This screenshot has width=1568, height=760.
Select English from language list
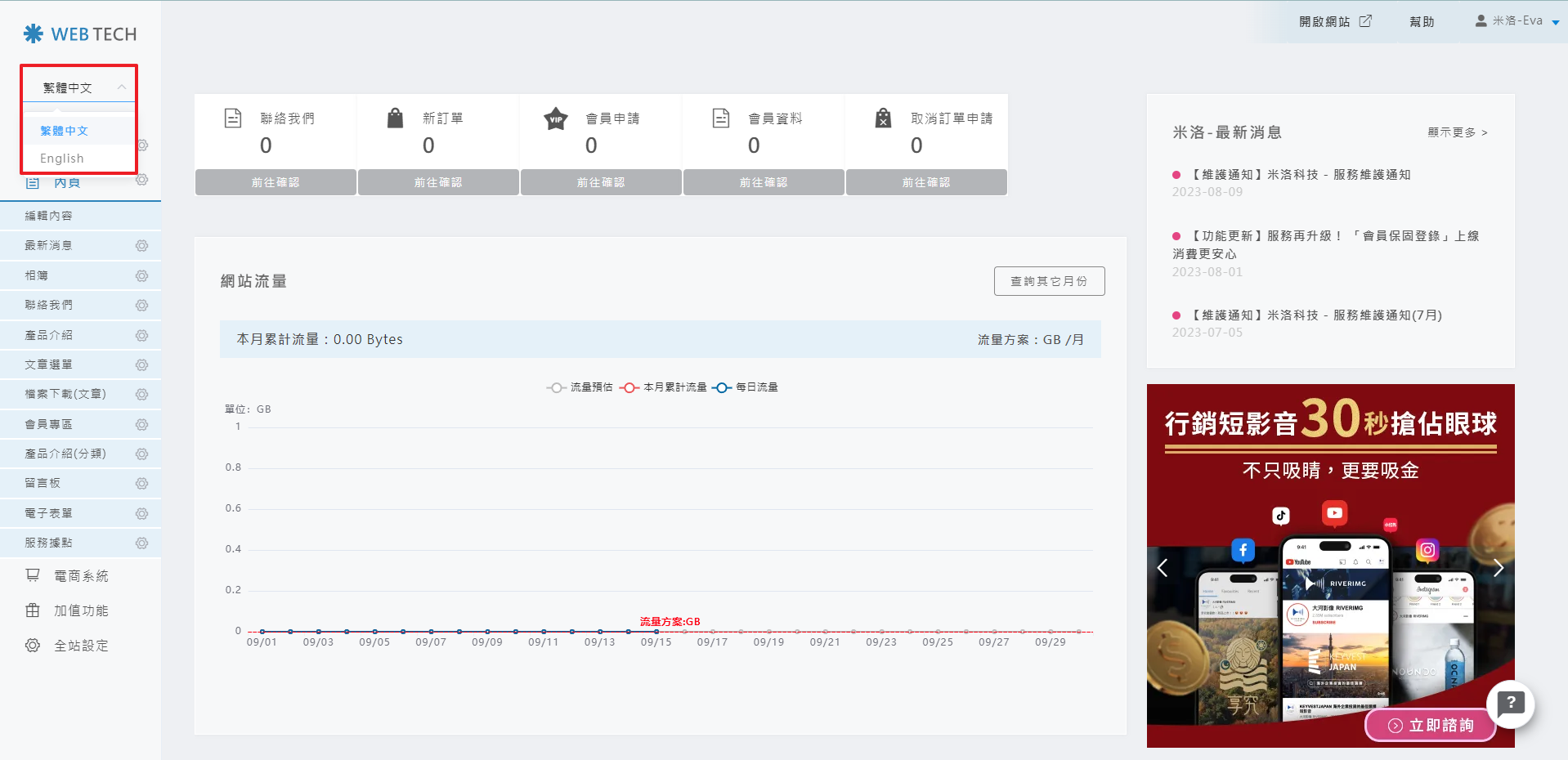pyautogui.click(x=62, y=159)
